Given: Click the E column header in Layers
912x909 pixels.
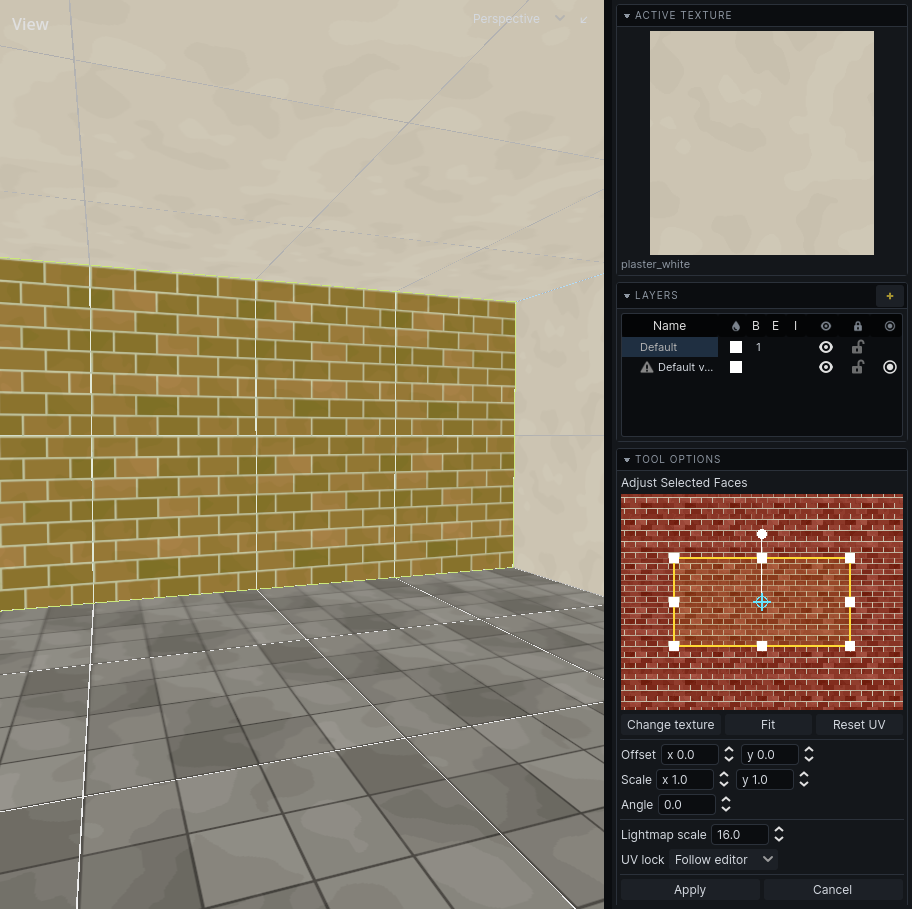Looking at the screenshot, I should click(x=775, y=326).
